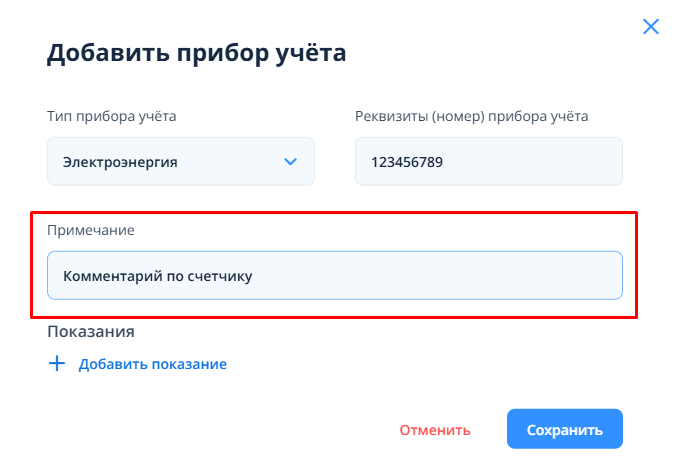Viewport: 679px width, 472px height.
Task: Click the Примечание label
Action: (90, 230)
